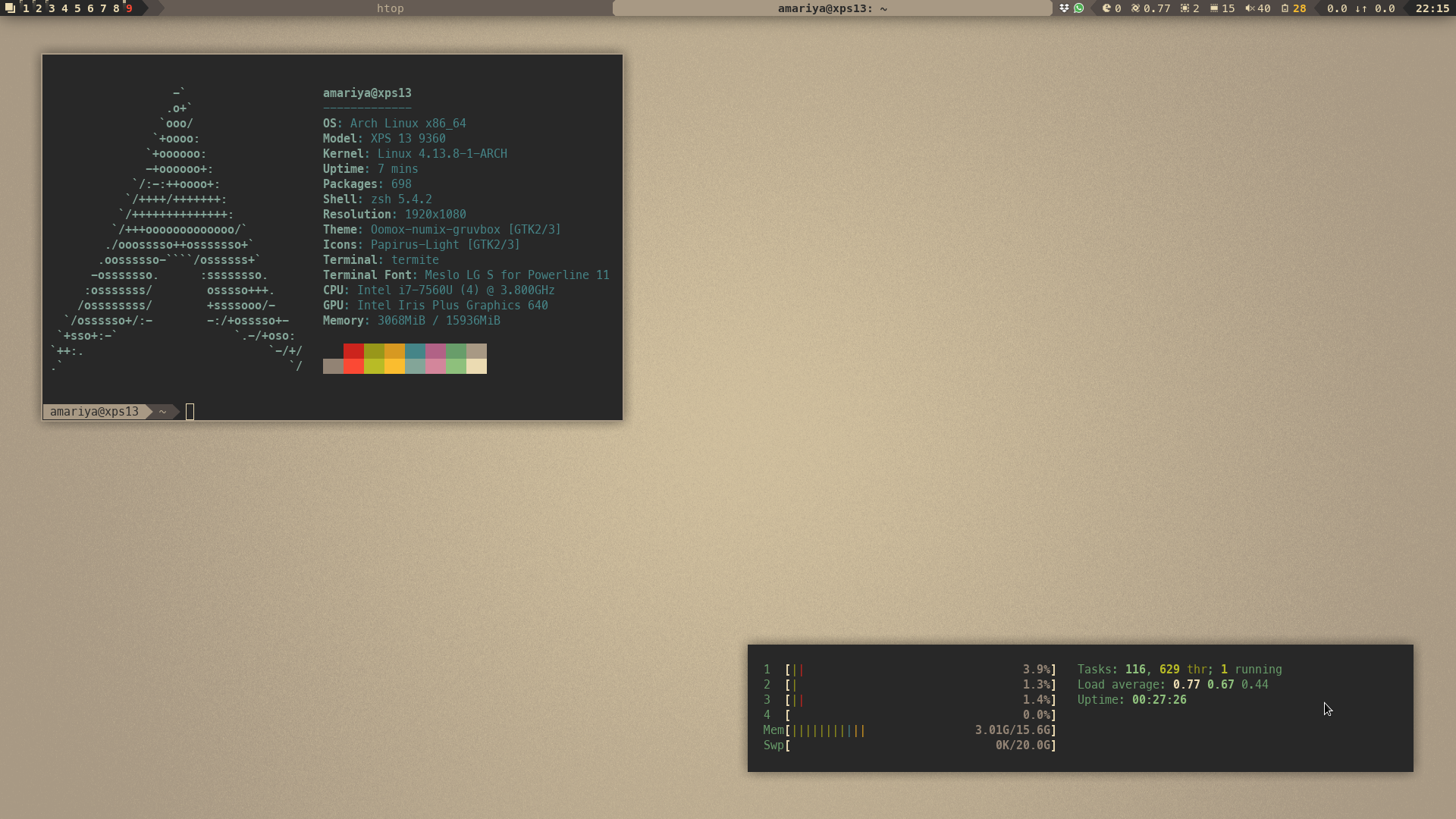
Task: Click the bright red color block
Action: [x=353, y=366]
